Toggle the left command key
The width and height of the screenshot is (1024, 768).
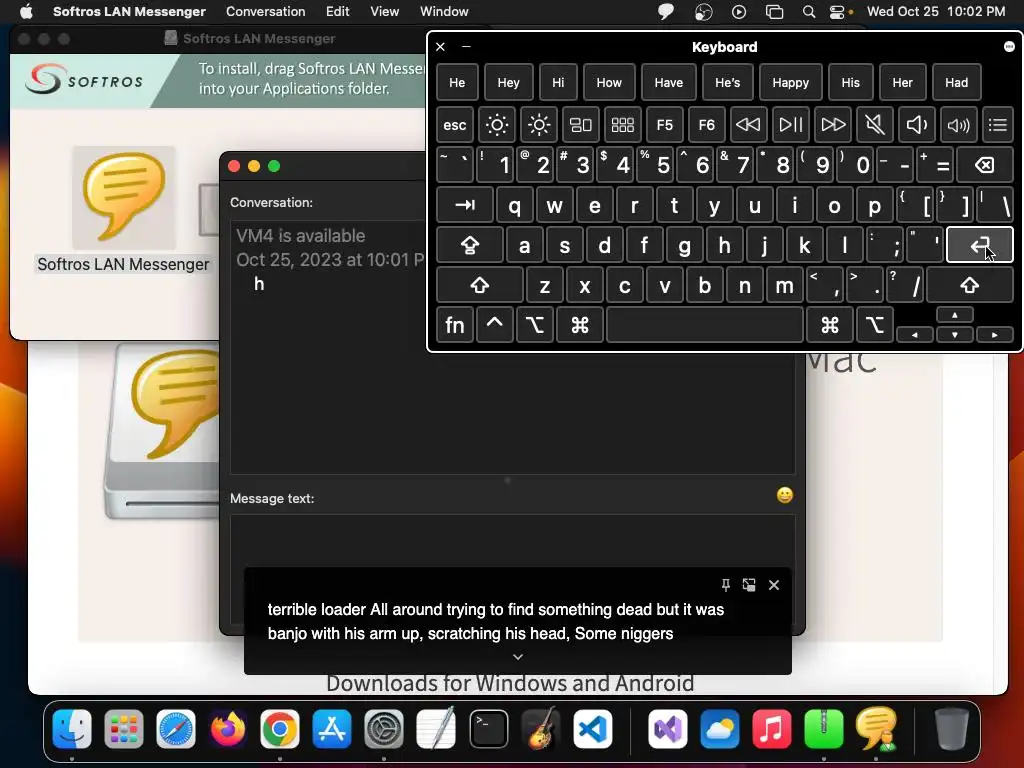click(x=579, y=325)
